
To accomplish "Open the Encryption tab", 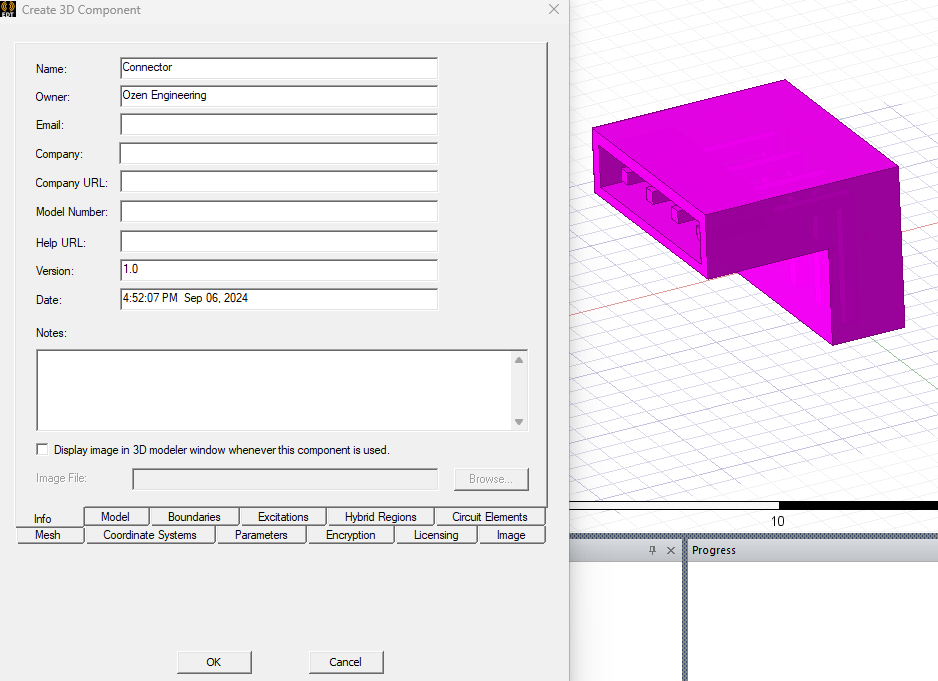I will 351,535.
